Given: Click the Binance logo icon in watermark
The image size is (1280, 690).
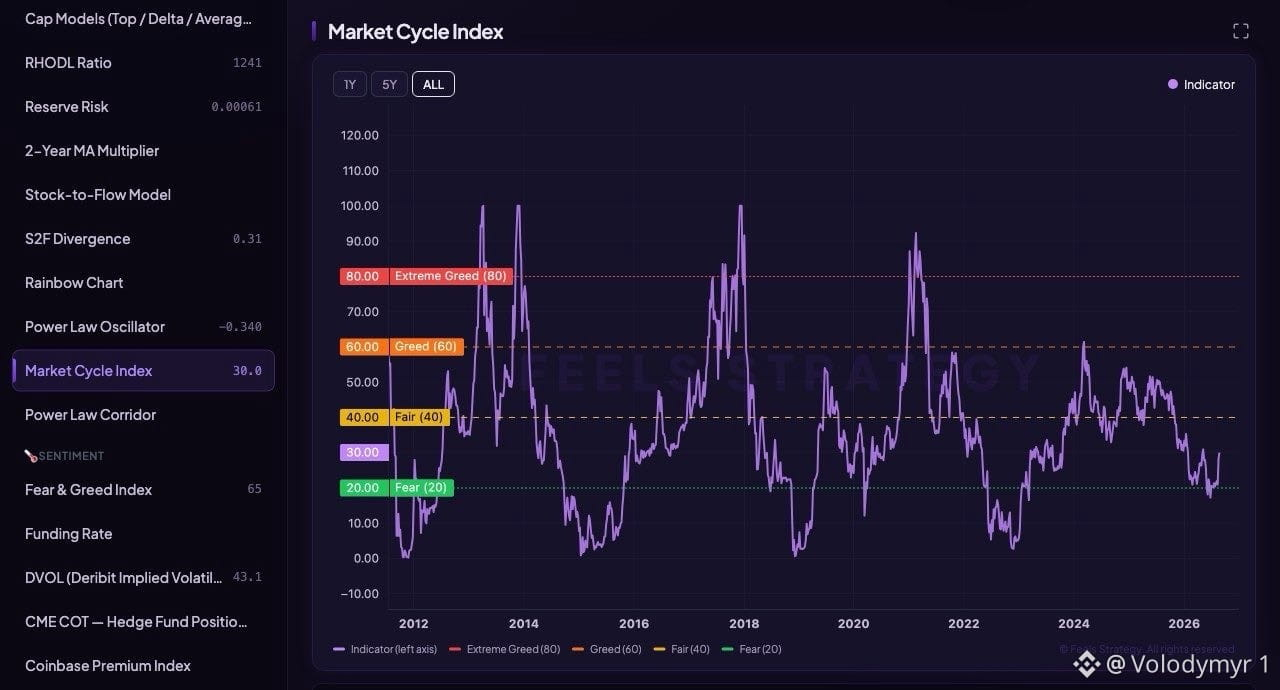Looking at the screenshot, I should (x=1086, y=664).
